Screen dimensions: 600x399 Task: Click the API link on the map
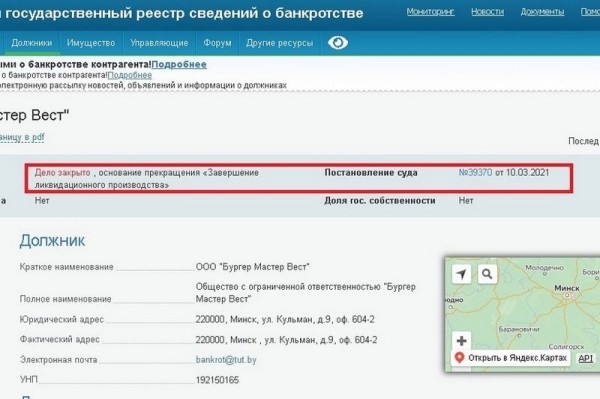click(585, 358)
